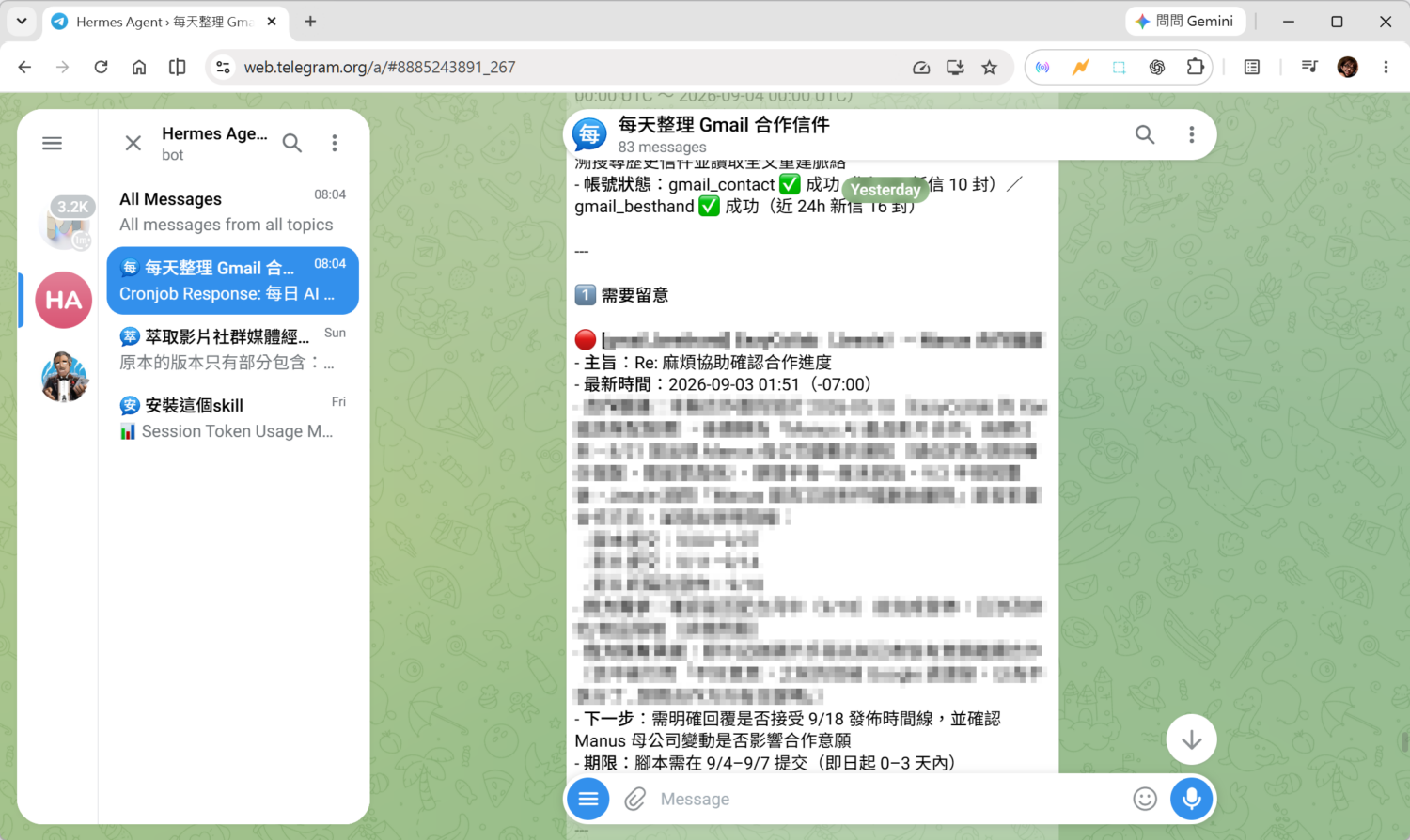Open the 安裝這個skill topic
The height and width of the screenshot is (840, 1410).
coord(233,418)
